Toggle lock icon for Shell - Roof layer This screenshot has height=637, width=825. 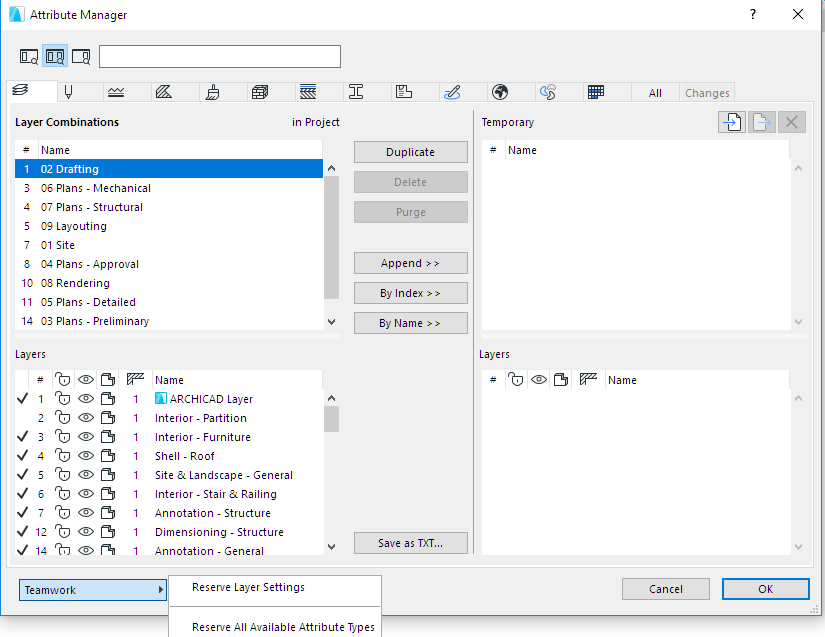coord(62,456)
